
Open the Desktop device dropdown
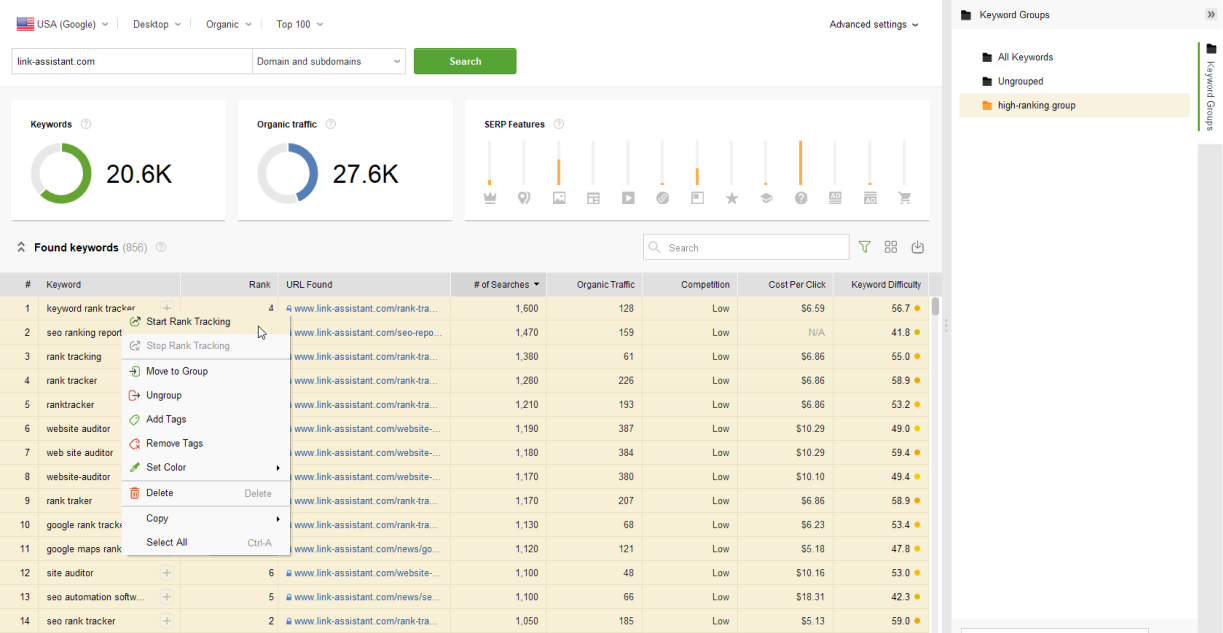(157, 24)
